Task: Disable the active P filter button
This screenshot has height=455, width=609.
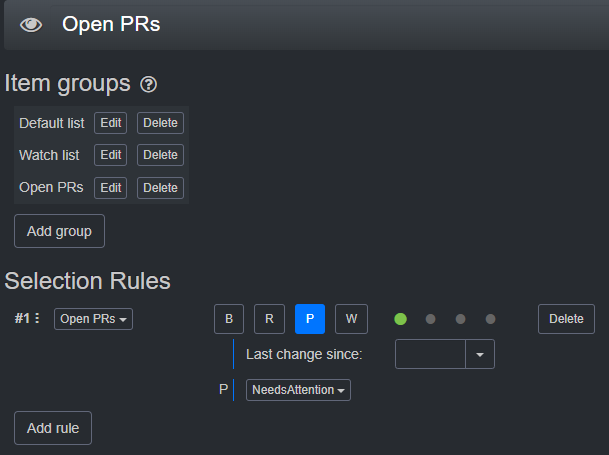Action: pyautogui.click(x=309, y=319)
